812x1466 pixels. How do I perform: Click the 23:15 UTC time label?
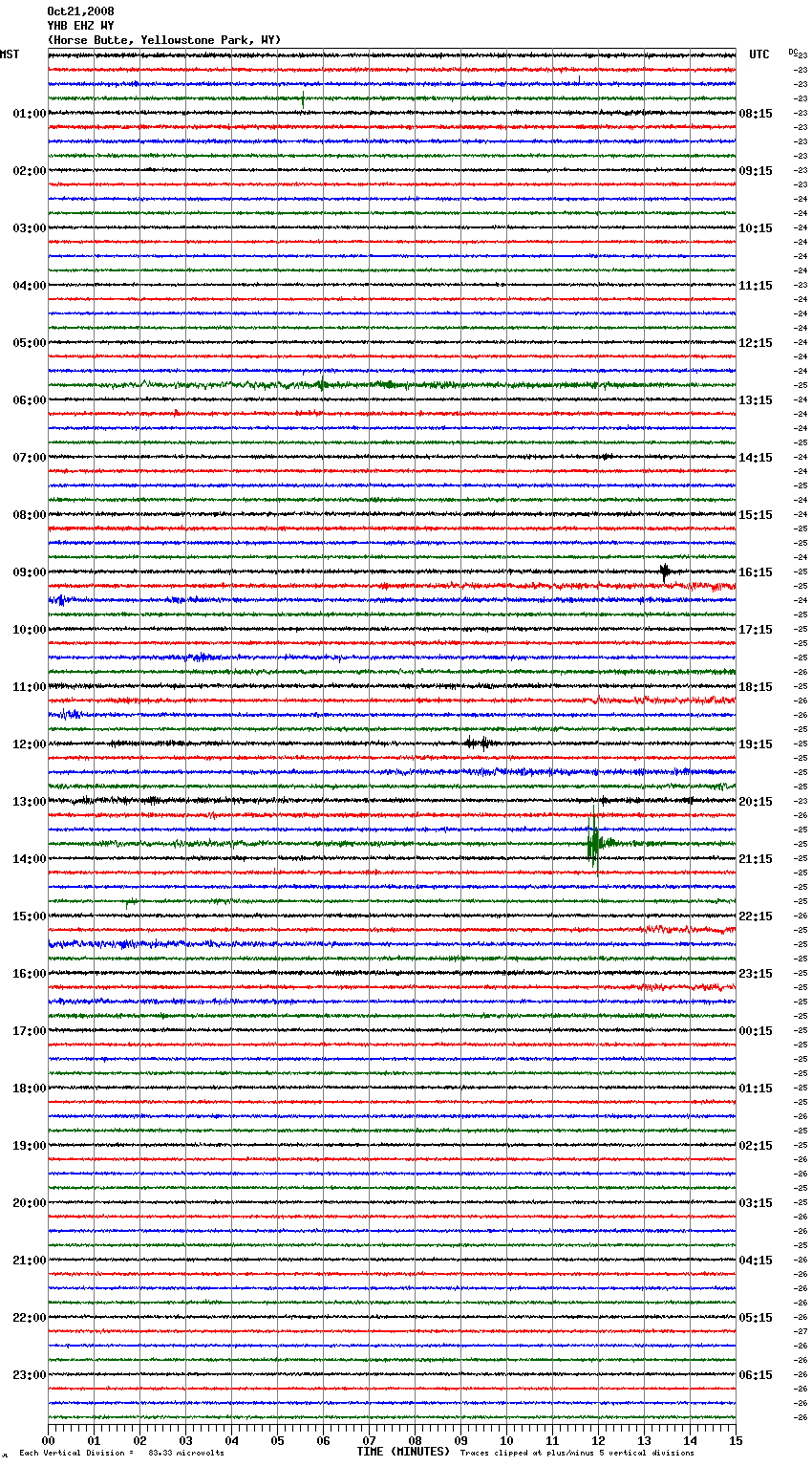[x=756, y=974]
